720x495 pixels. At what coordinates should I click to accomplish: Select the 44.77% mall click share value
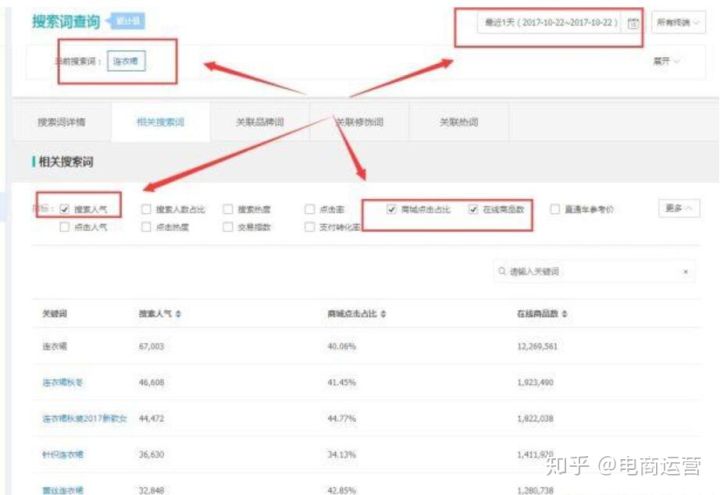coord(342,419)
